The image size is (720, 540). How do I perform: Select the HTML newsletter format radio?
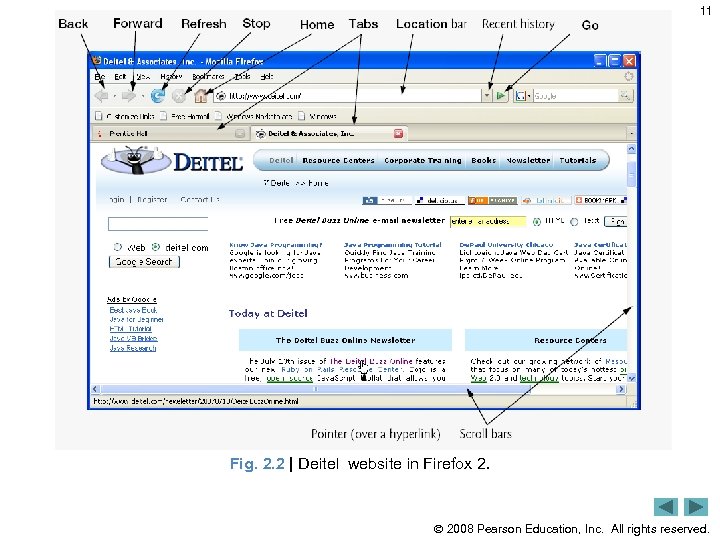click(536, 222)
